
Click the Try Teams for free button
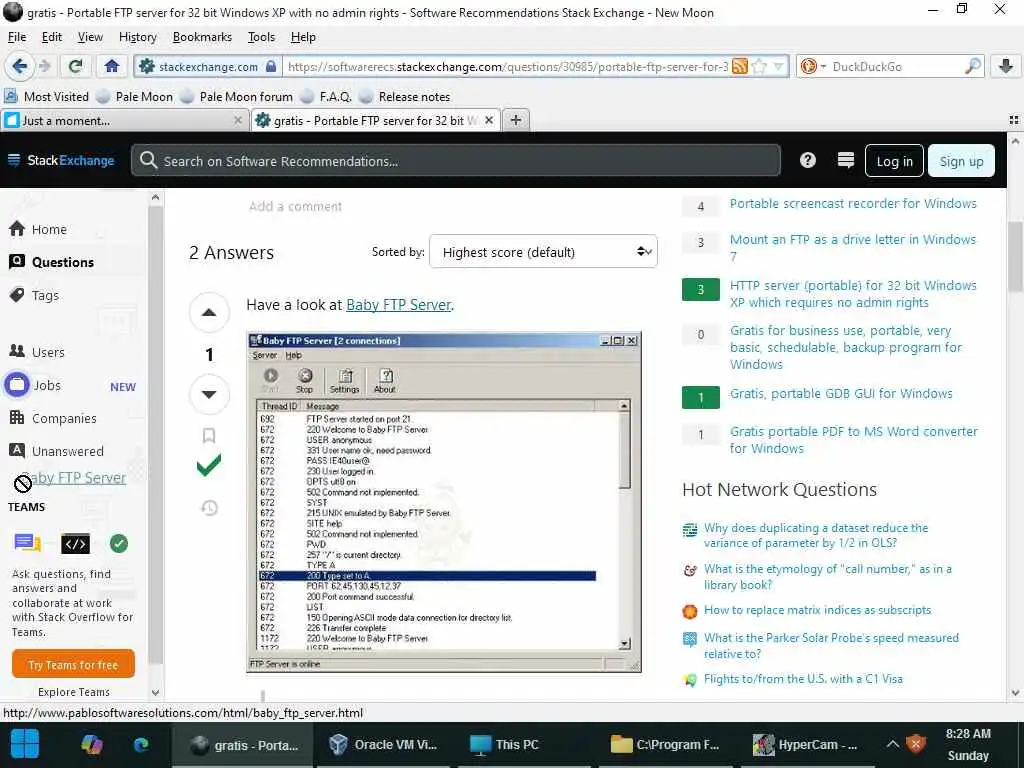[73, 665]
